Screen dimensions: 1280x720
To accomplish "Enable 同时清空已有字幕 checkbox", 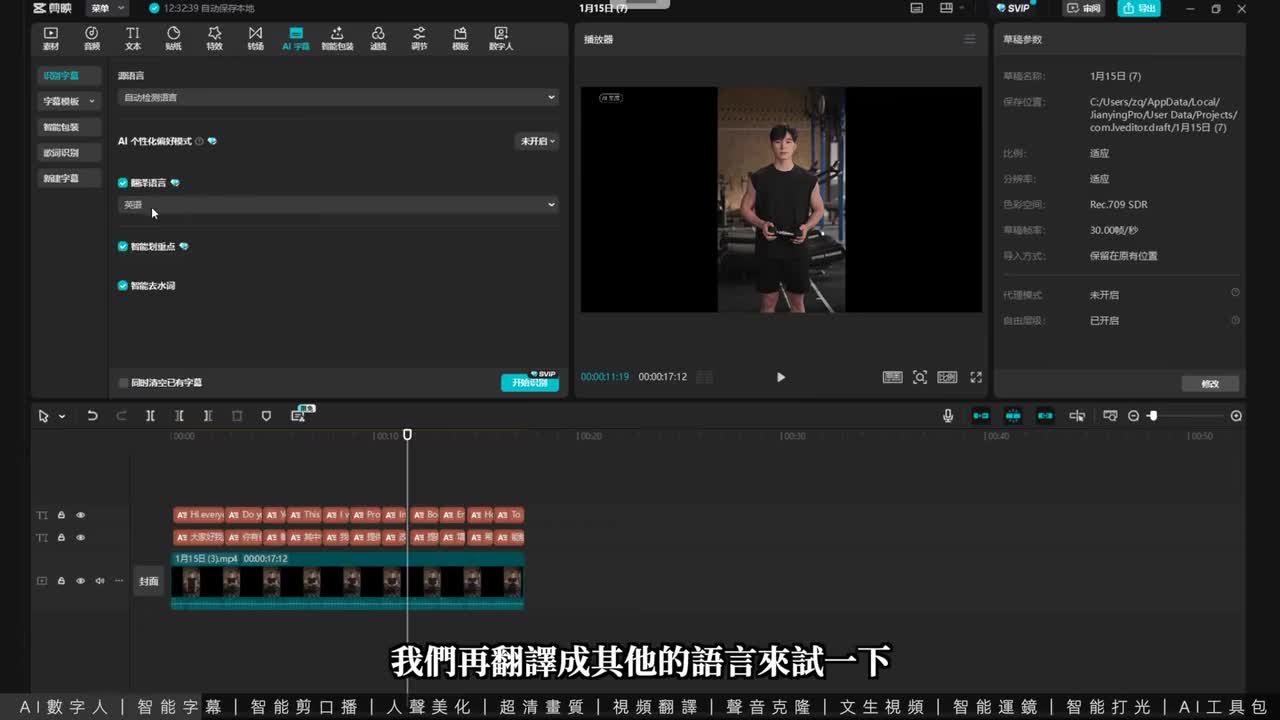I will click(124, 383).
